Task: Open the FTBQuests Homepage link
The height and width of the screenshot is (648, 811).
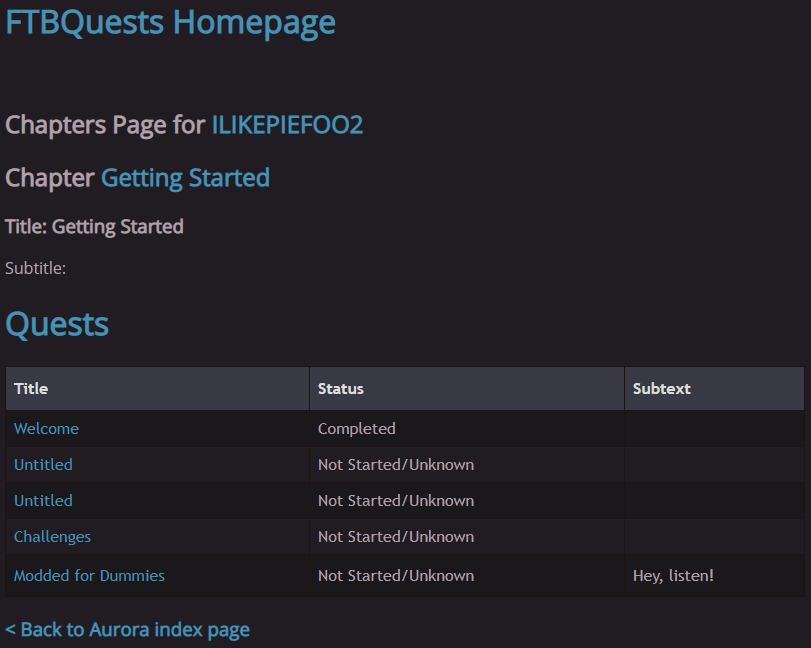Action: pos(170,22)
